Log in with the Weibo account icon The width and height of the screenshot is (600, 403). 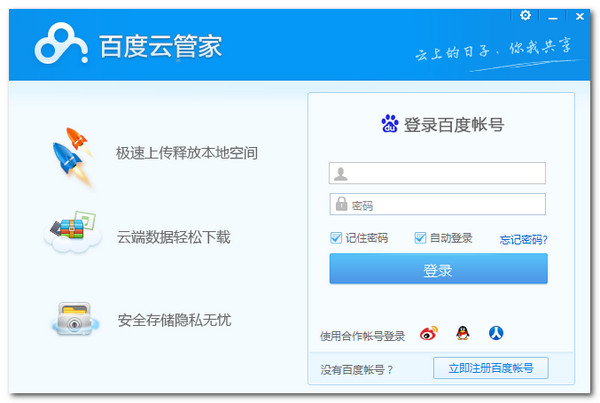pos(429,333)
